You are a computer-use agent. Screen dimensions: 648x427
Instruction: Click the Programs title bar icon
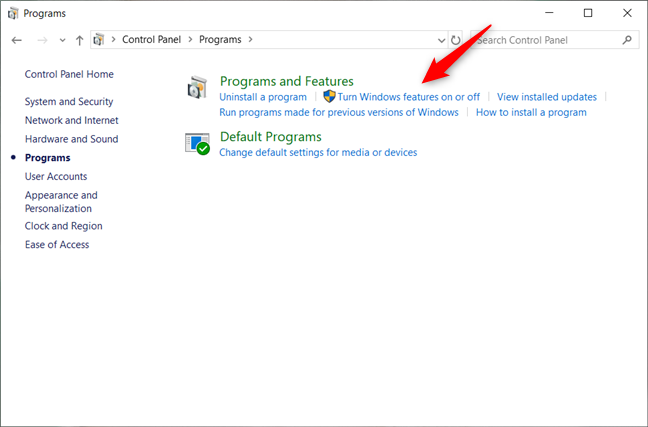[x=13, y=14]
